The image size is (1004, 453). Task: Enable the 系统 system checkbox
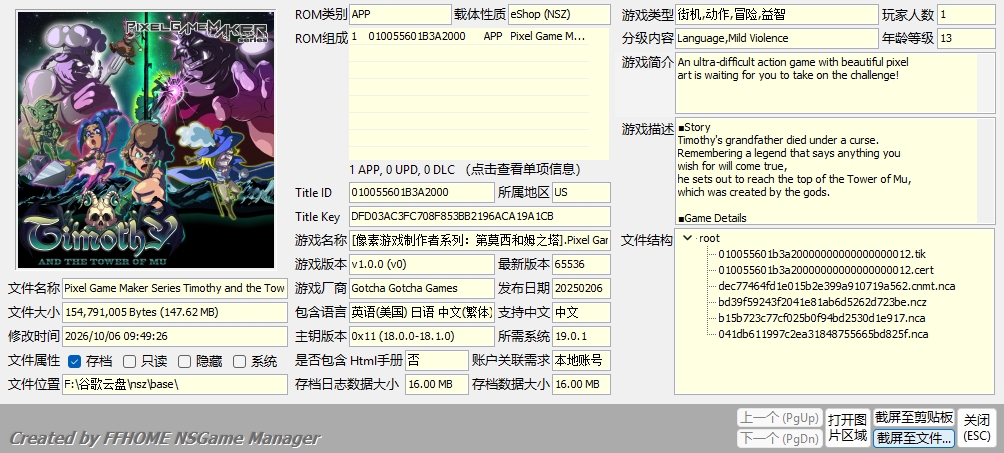[x=239, y=361]
